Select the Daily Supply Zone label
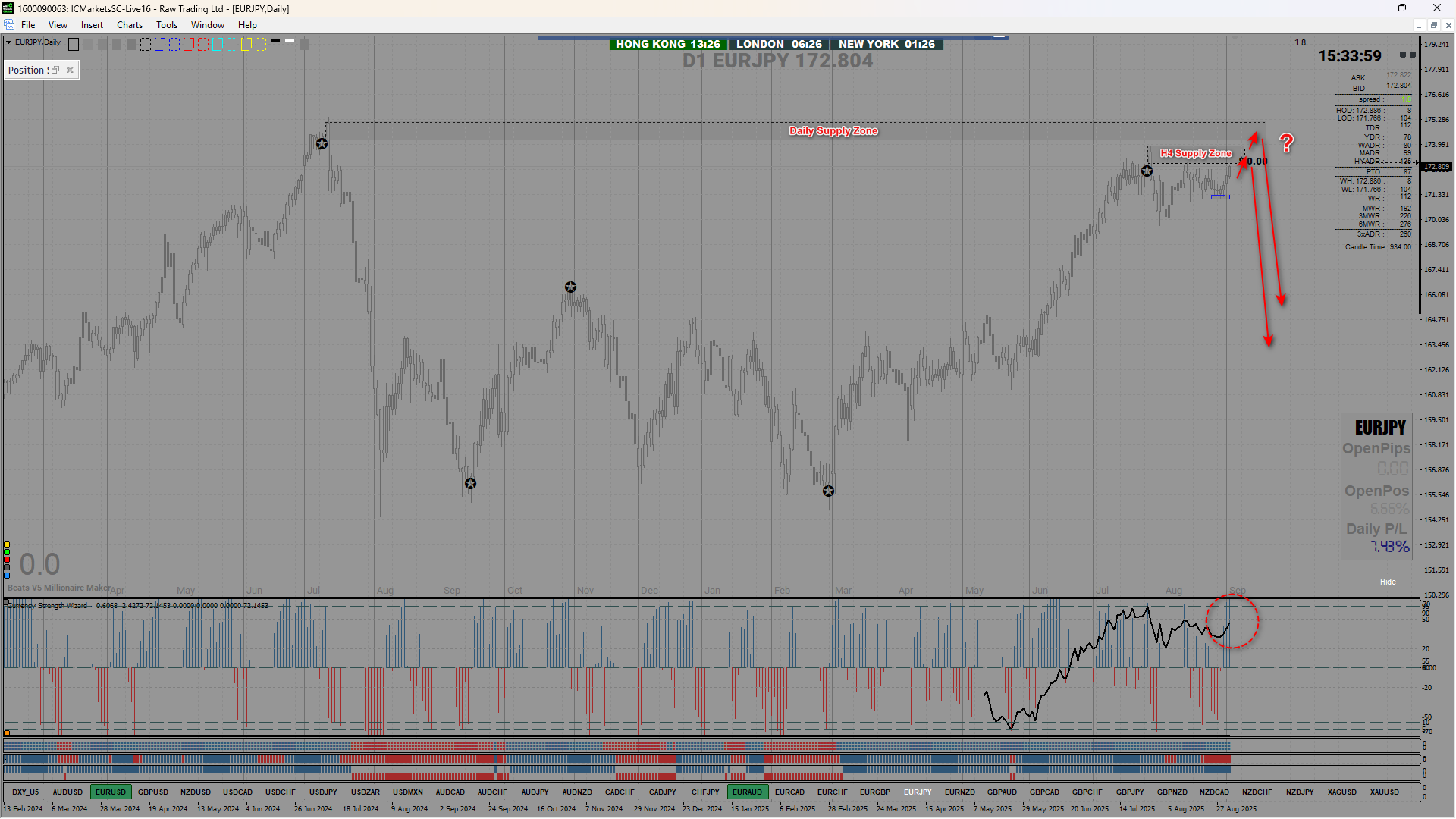The image size is (1456, 819). click(x=833, y=131)
